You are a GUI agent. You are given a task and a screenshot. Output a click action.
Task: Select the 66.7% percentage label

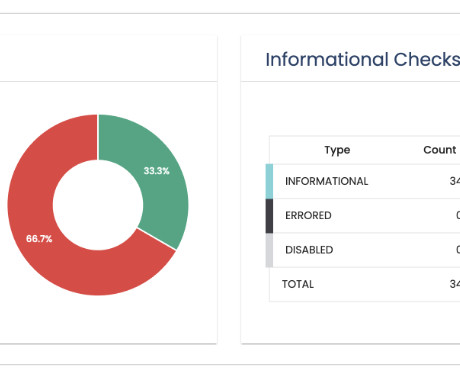(39, 239)
